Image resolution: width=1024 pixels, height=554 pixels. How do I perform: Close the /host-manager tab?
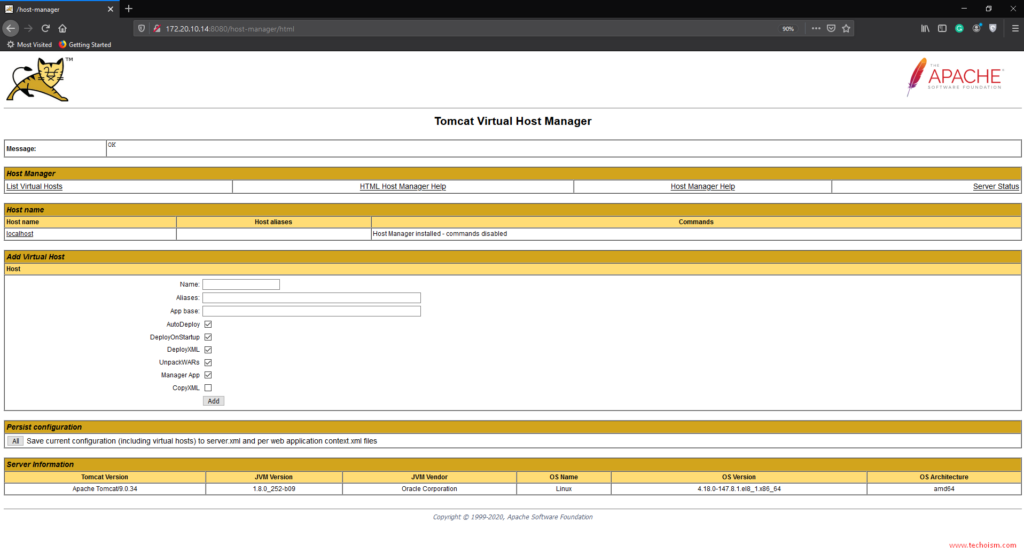[x=110, y=9]
